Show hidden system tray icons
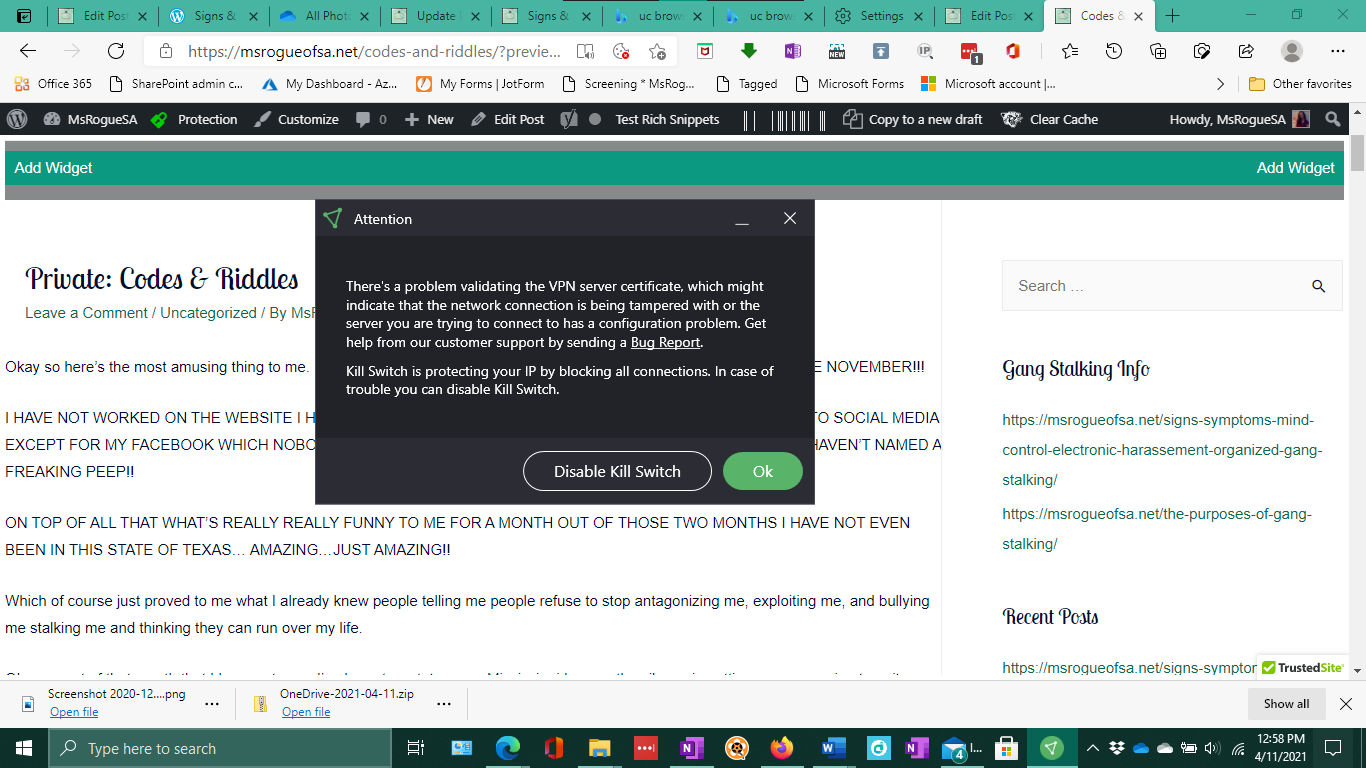 tap(1092, 748)
